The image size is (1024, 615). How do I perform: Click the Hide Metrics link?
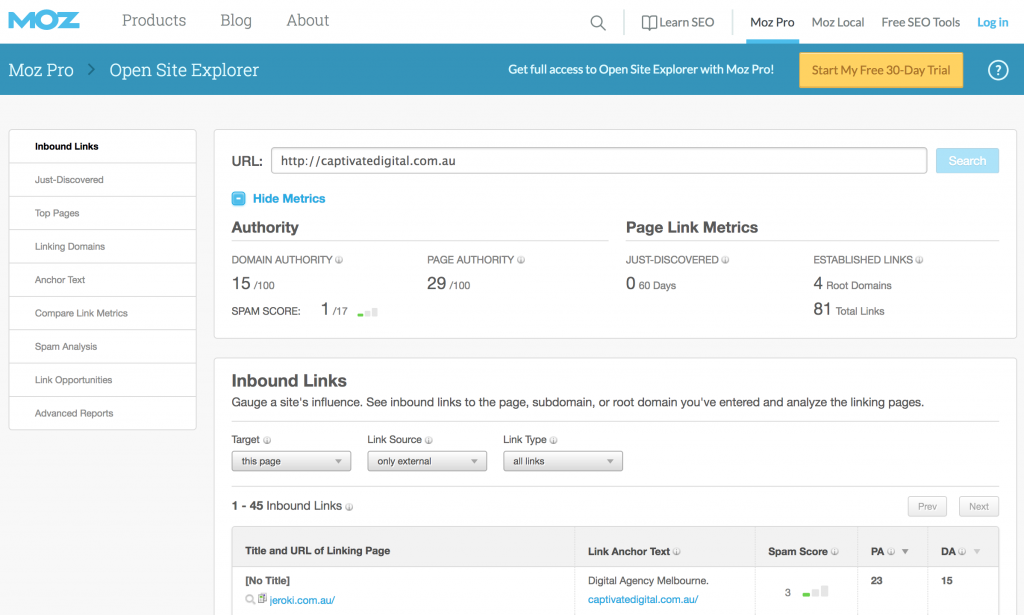point(289,198)
